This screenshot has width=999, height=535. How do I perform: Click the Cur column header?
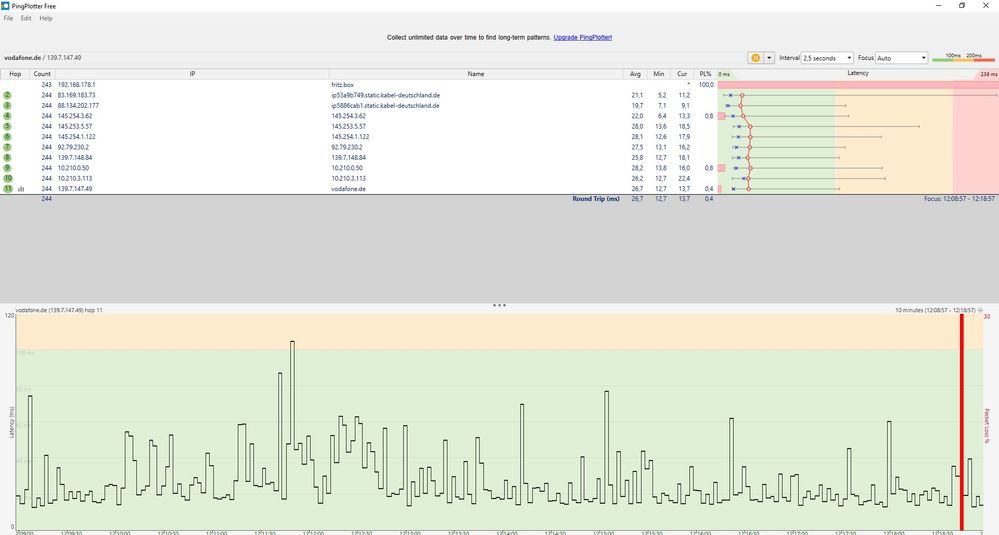(682, 74)
